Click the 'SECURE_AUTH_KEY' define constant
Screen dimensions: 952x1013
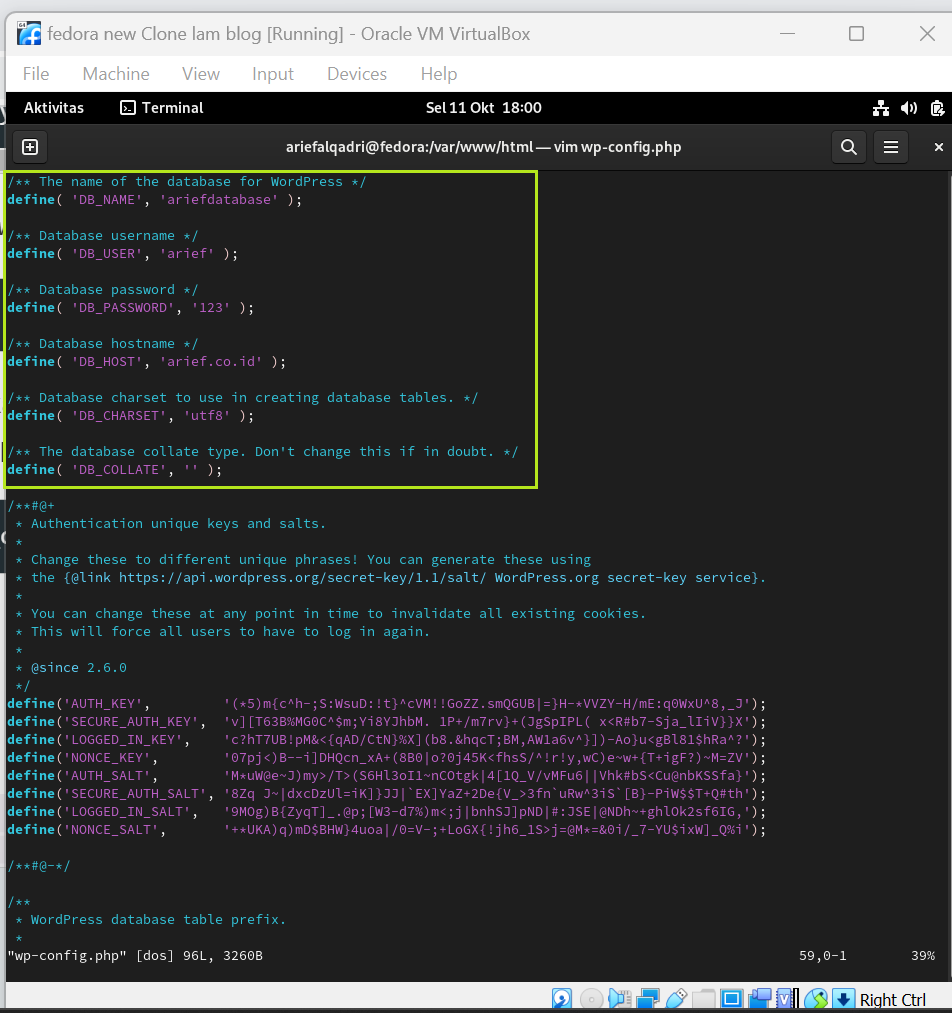click(134, 722)
